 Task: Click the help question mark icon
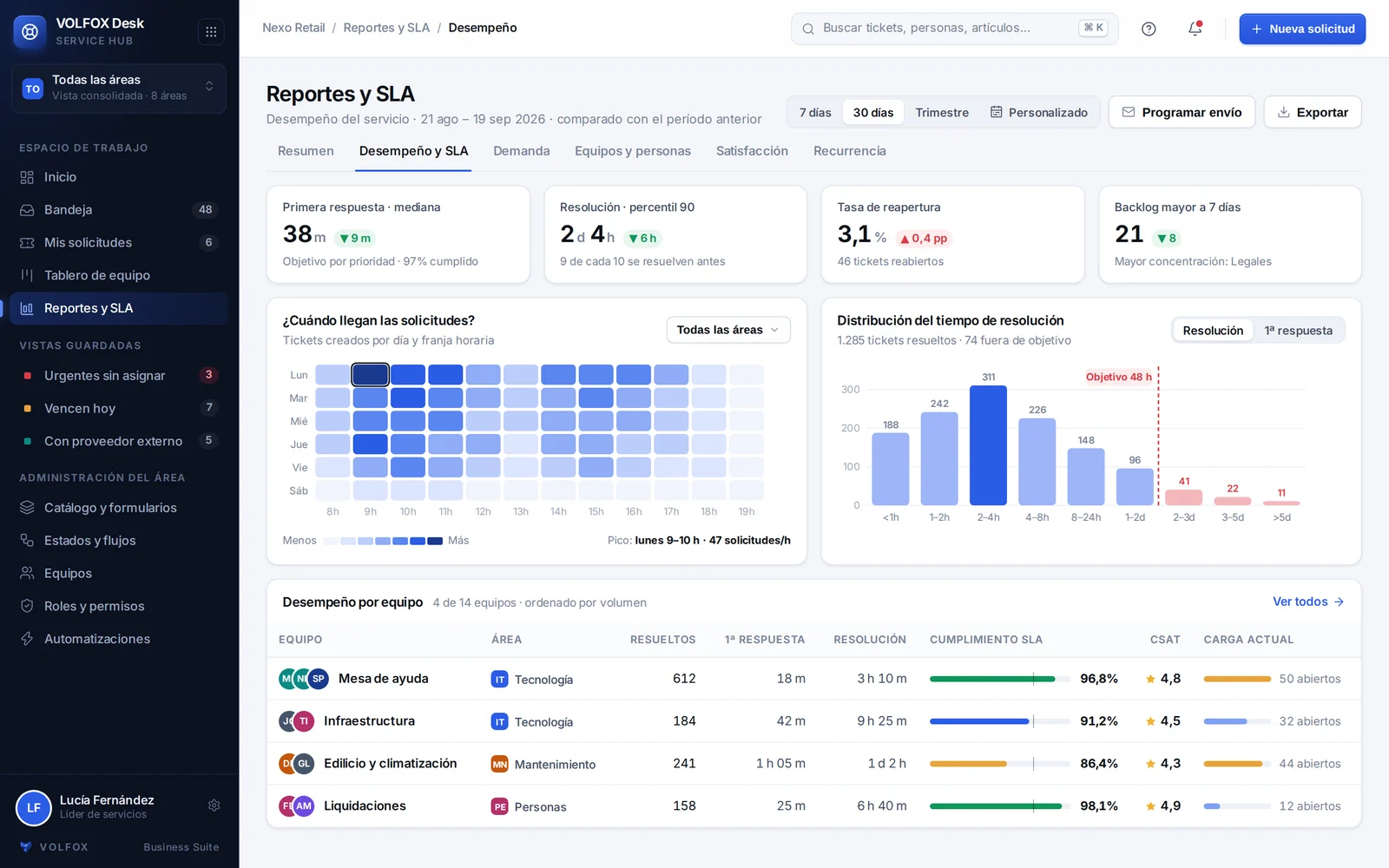click(x=1149, y=29)
